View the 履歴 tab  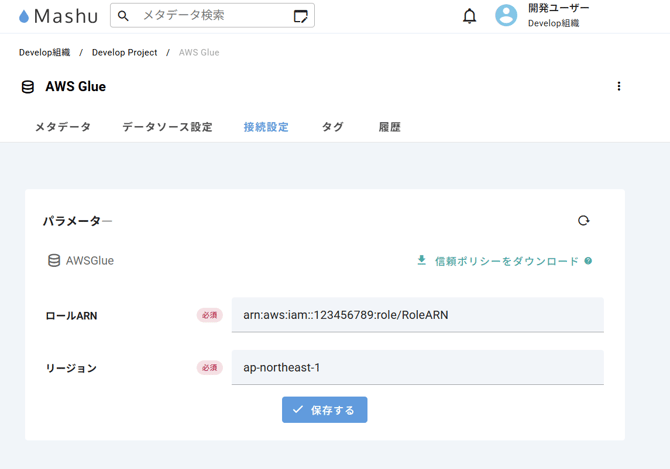[390, 127]
